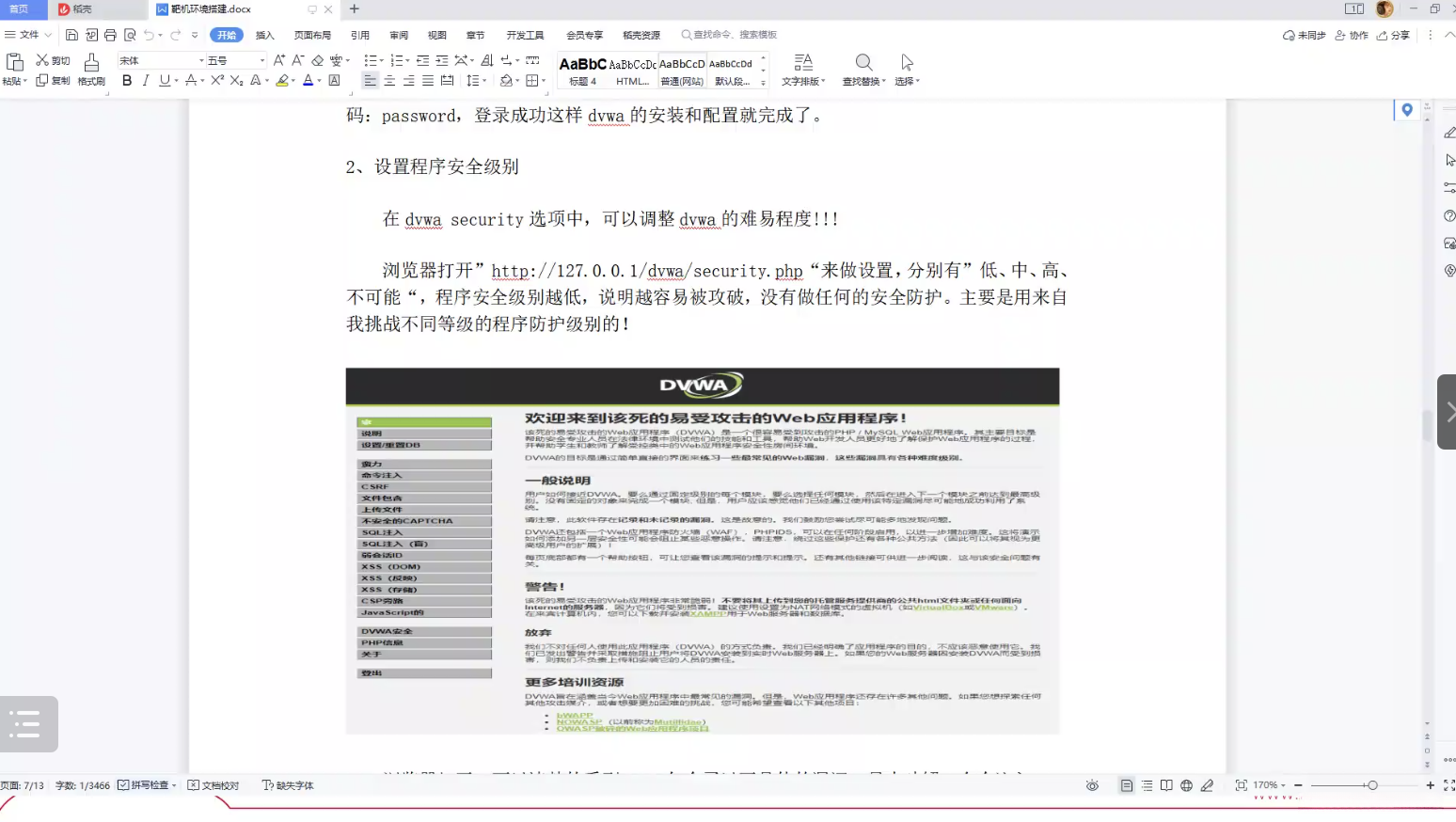Align paragraph to the right
Screen dimensions: 1456x822
pos(408,81)
